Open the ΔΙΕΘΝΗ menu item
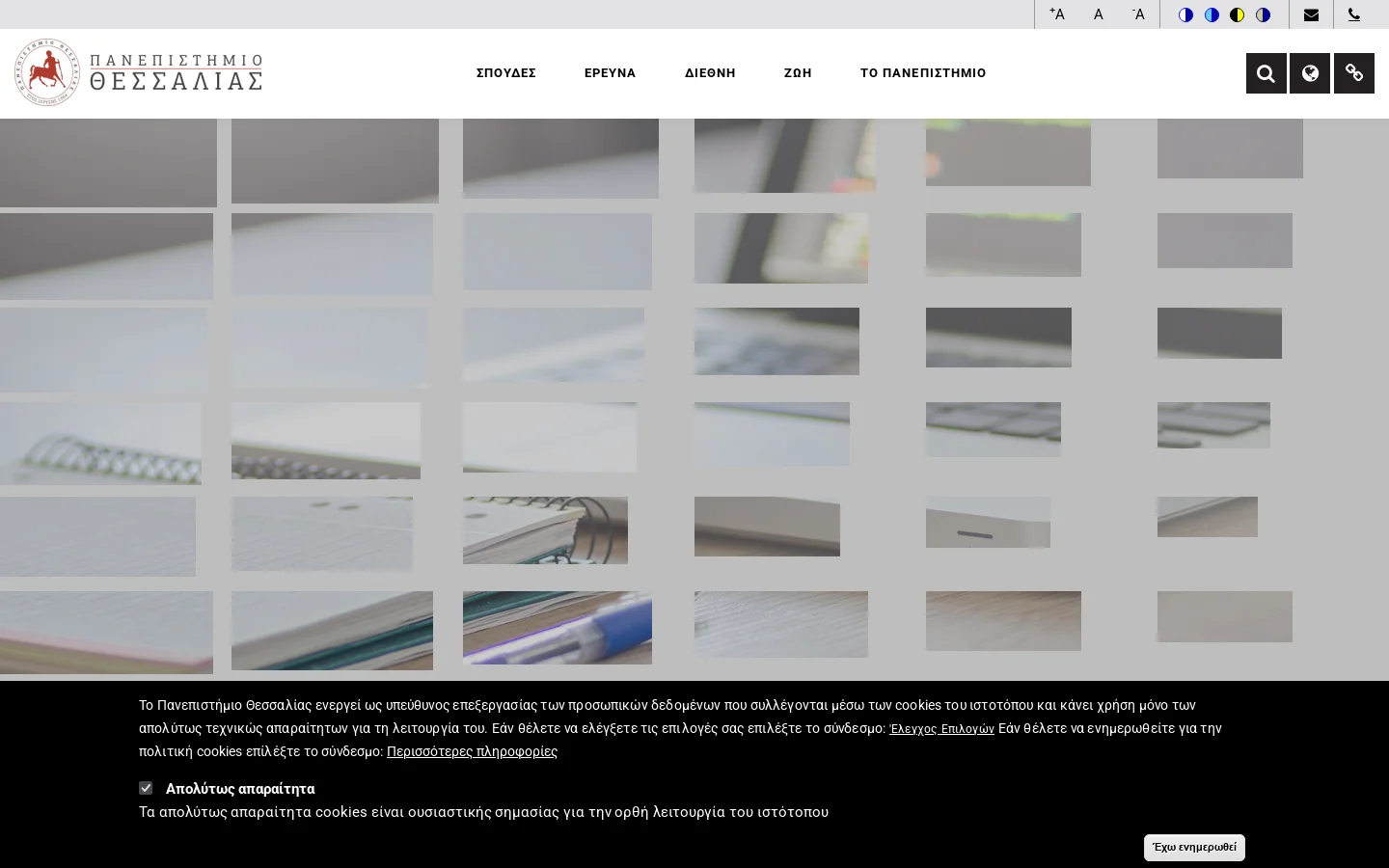This screenshot has width=1389, height=868. 710,73
